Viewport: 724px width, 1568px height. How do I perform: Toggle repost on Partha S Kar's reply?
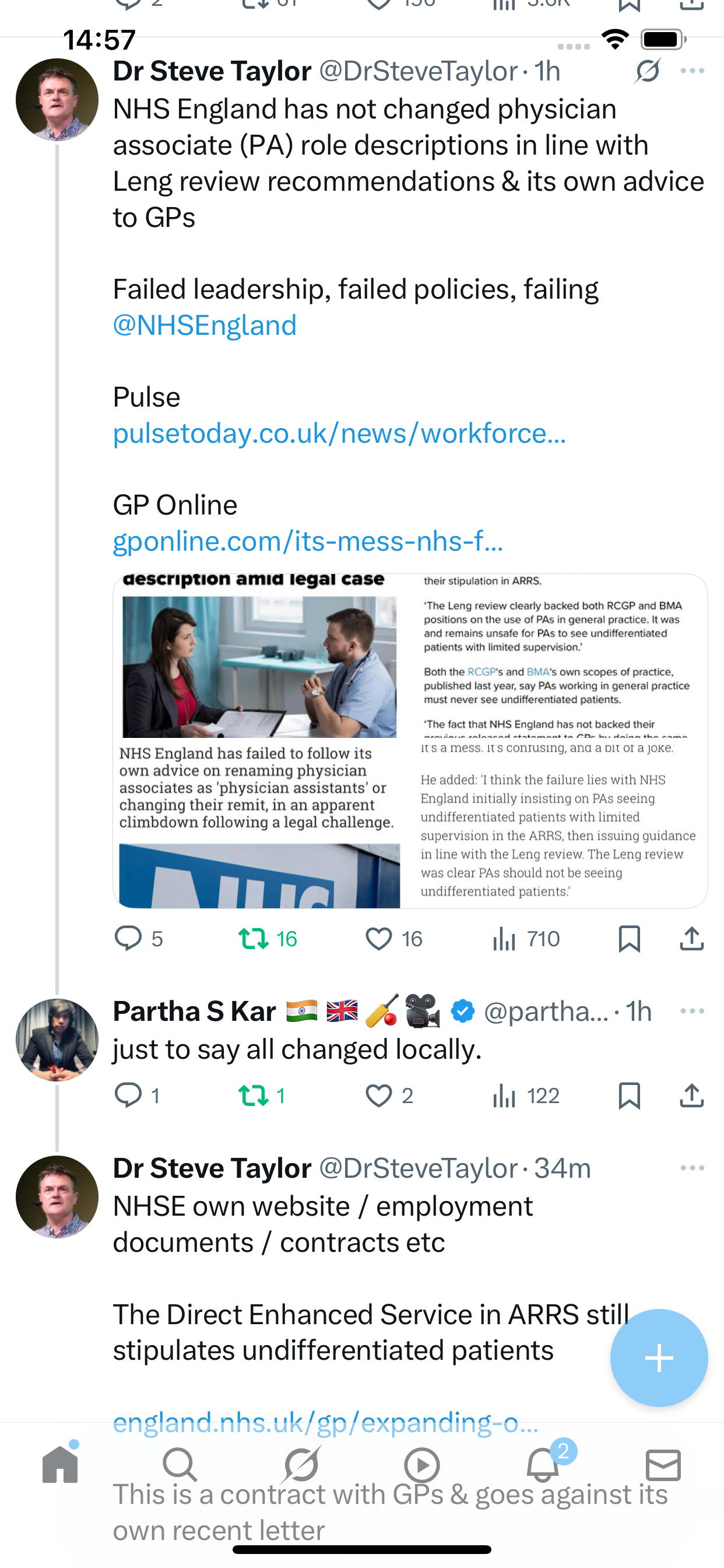pos(253,1095)
